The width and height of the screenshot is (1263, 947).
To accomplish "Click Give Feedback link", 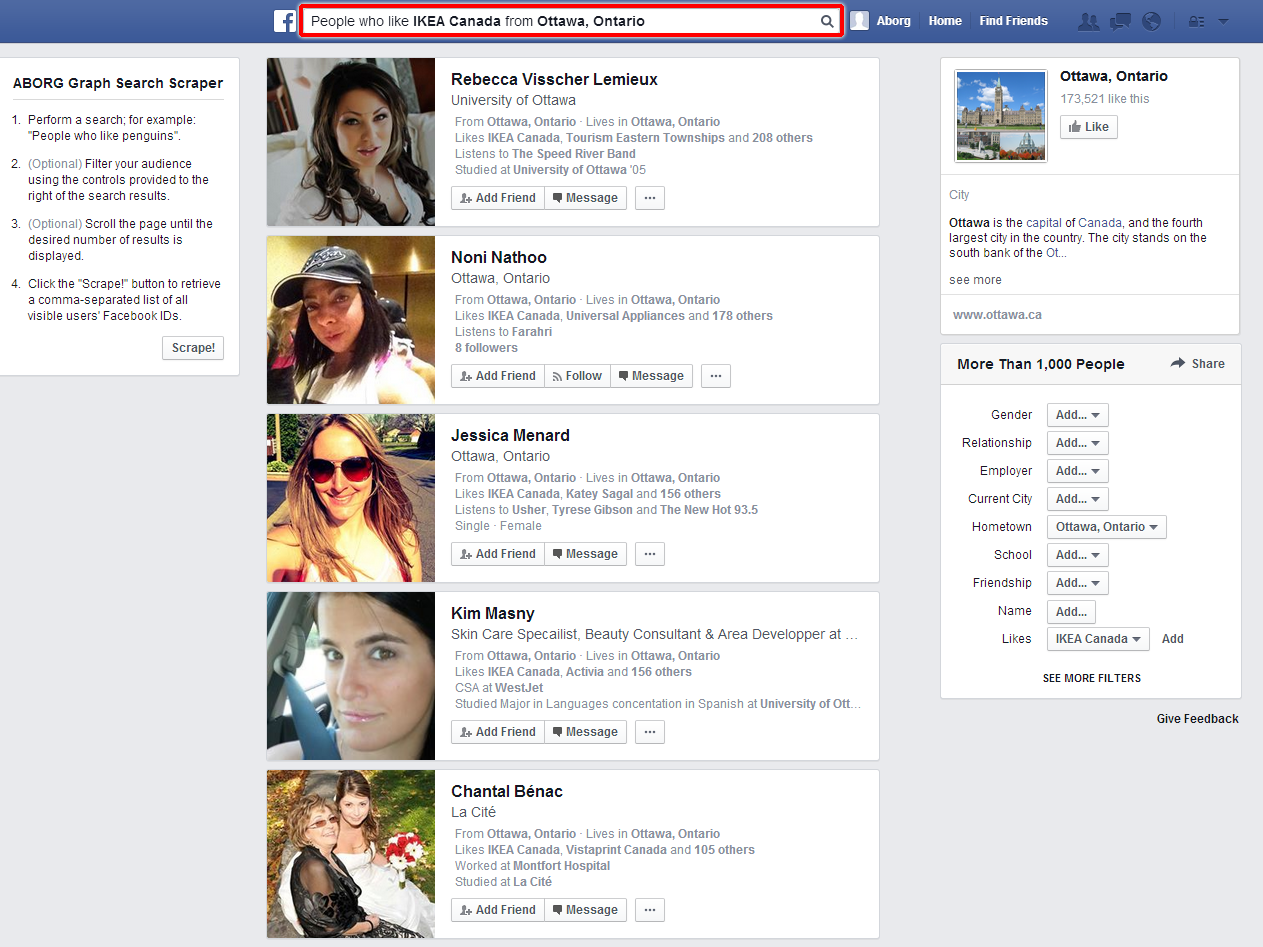I will click(1198, 719).
